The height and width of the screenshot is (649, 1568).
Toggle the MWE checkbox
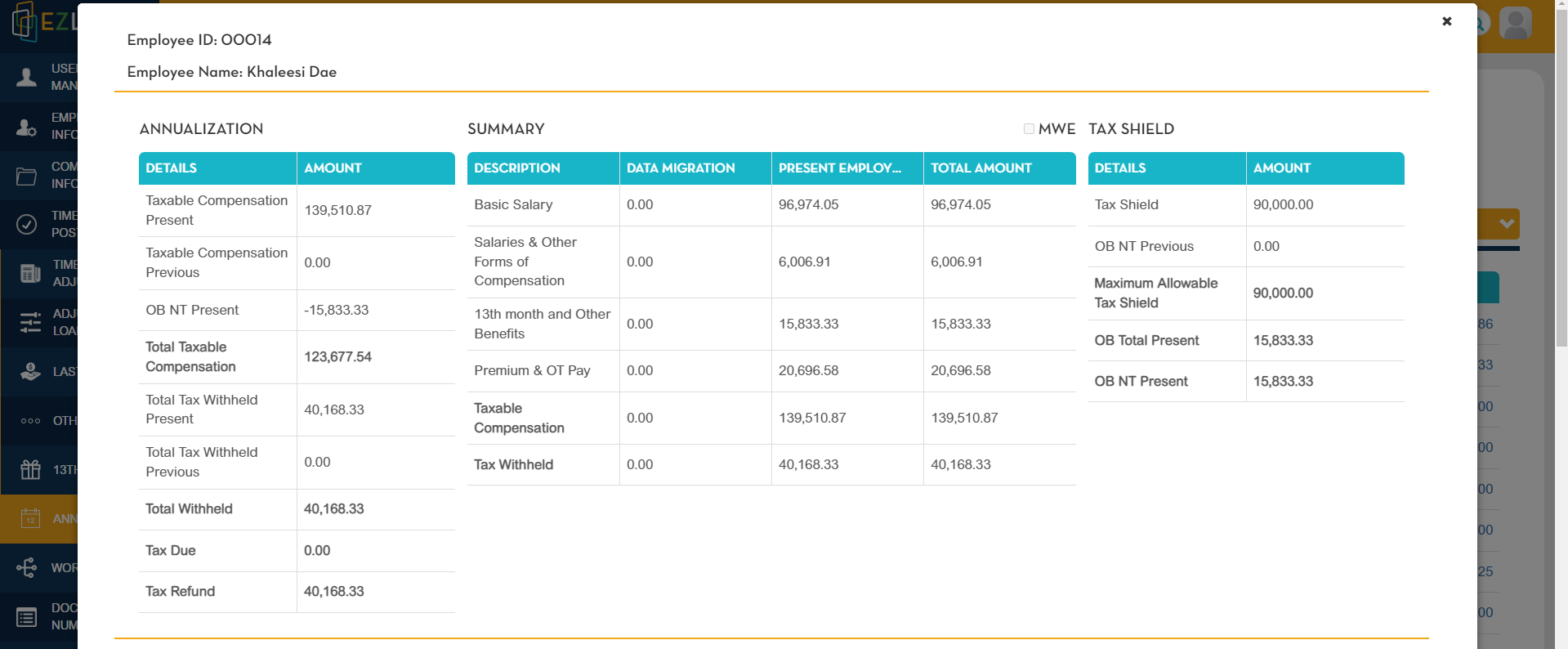pos(1029,129)
